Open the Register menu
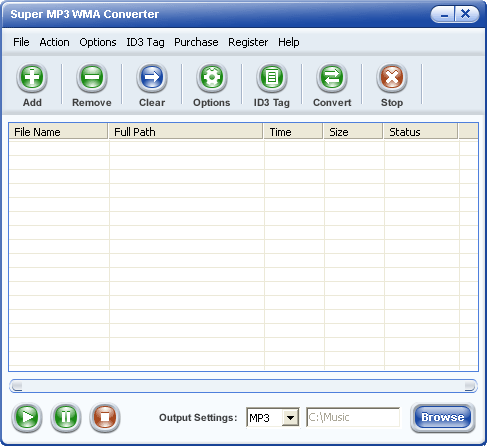 click(248, 42)
